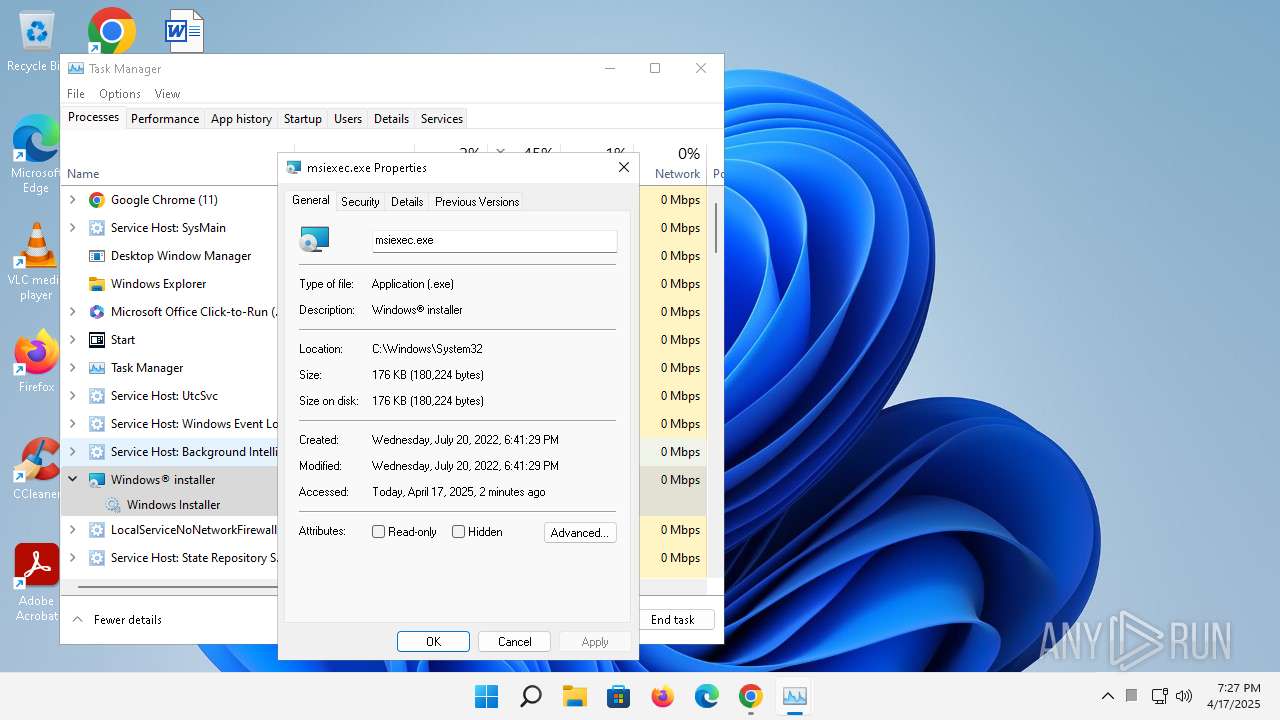This screenshot has height=720, width=1280.
Task: Click the network icon in the system tray
Action: coord(1160,696)
